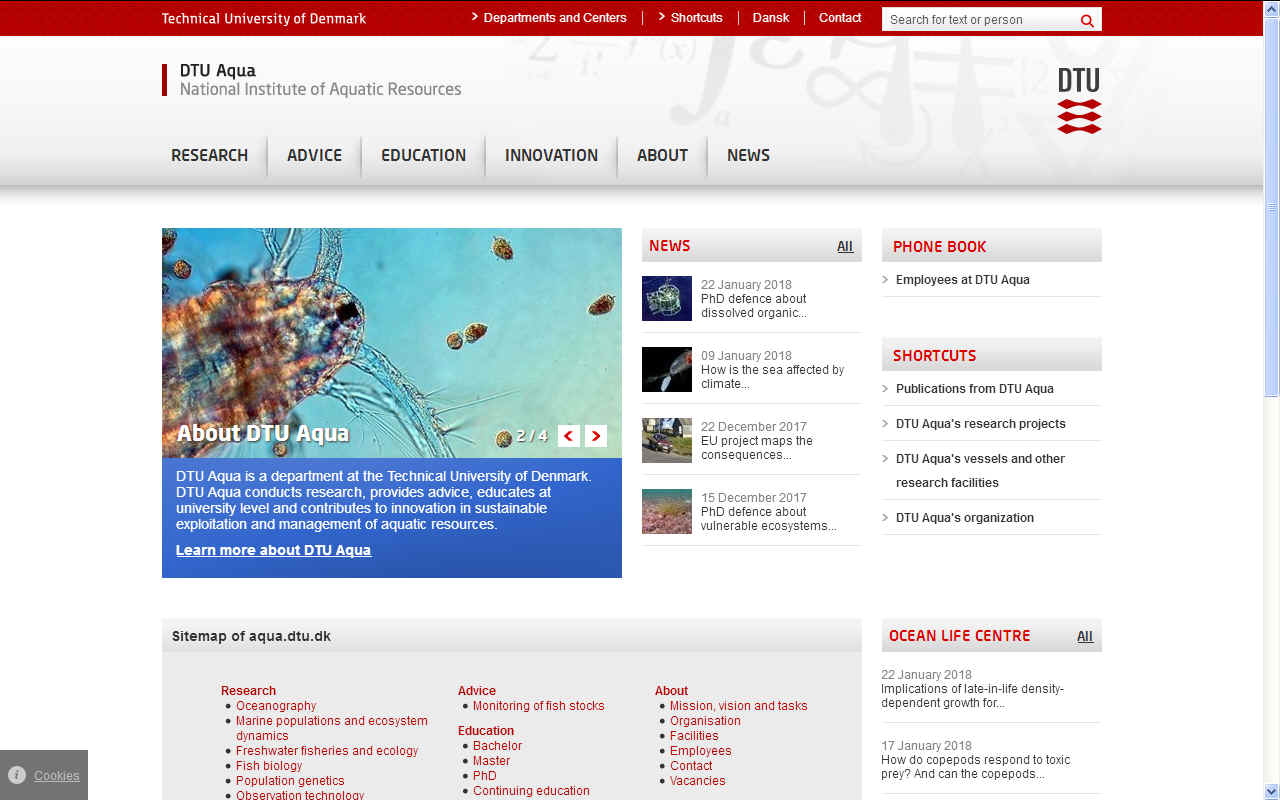1280x800 pixels.
Task: Click the DTU logo
Action: pos(1079,100)
